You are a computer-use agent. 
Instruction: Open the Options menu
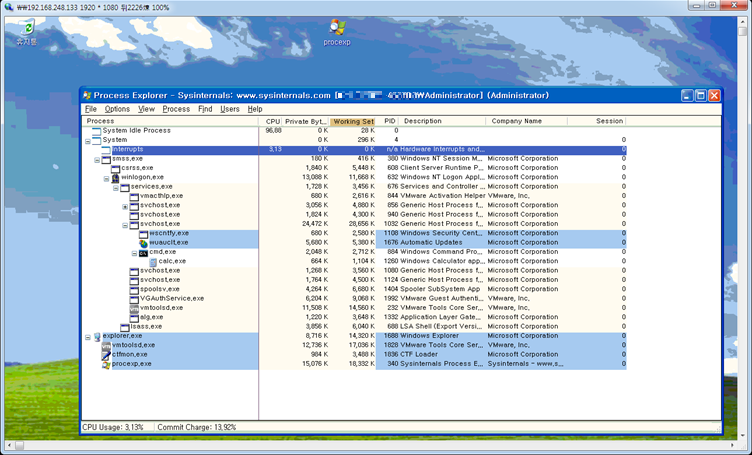(x=117, y=109)
